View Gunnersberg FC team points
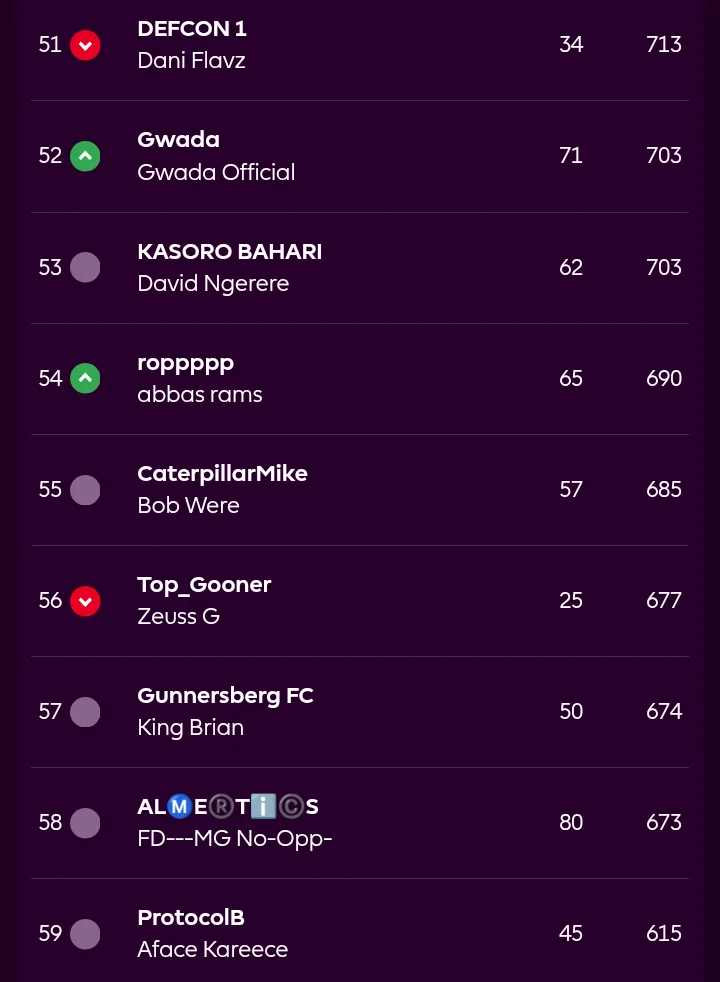Screen dimensions: 720x982 225,695
